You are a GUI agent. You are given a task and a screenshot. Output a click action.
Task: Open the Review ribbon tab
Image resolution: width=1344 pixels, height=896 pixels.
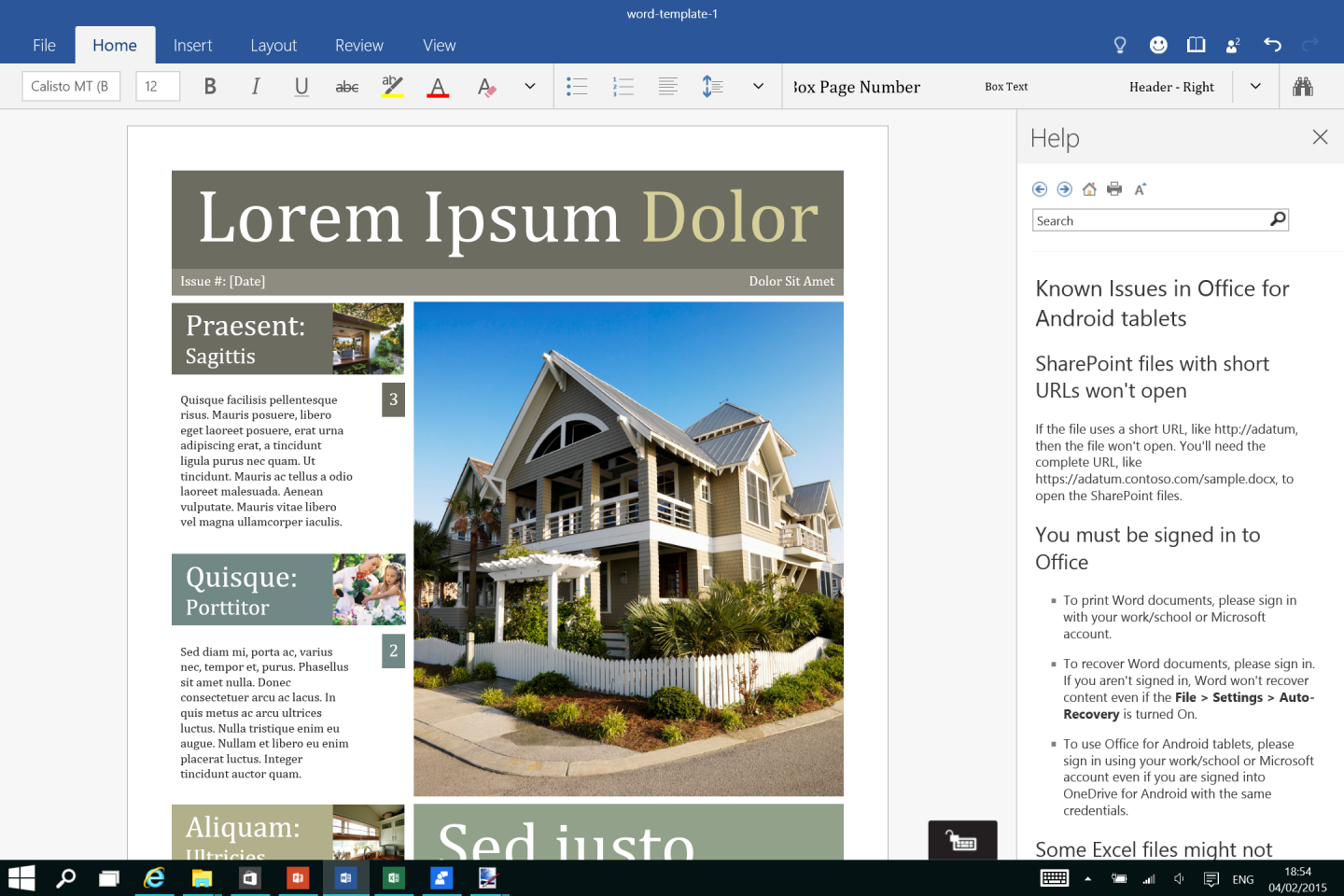tap(358, 45)
